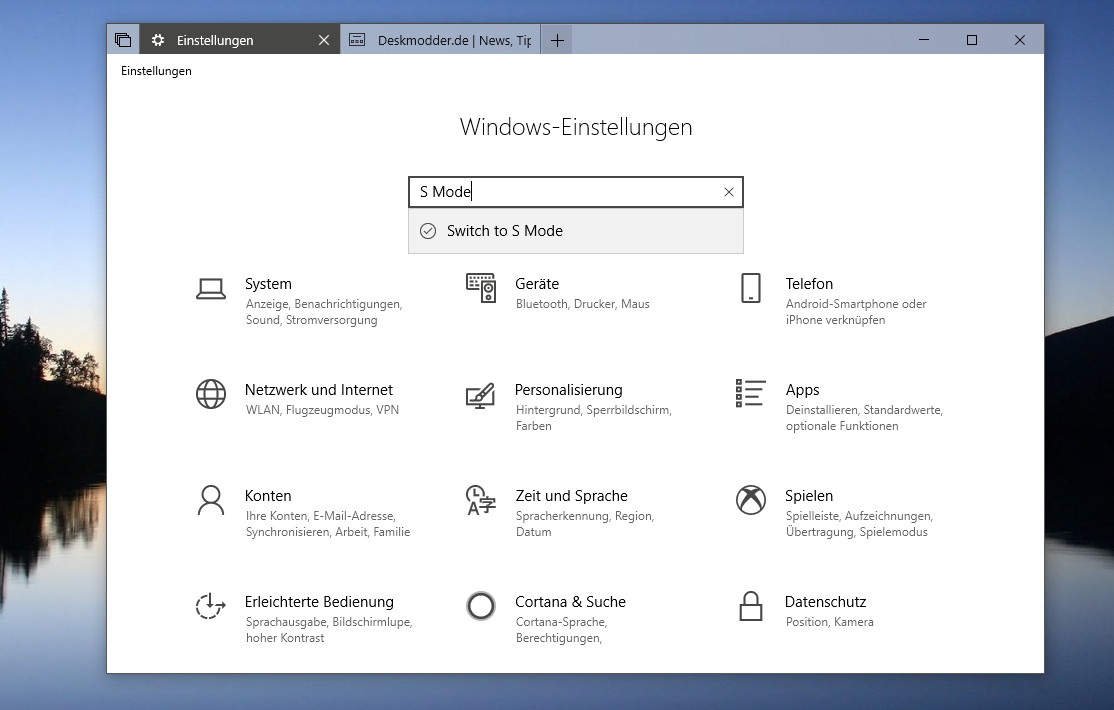Viewport: 1114px width, 710px height.
Task: Click the checkmark icon beside Switch to S Mode
Action: click(428, 231)
